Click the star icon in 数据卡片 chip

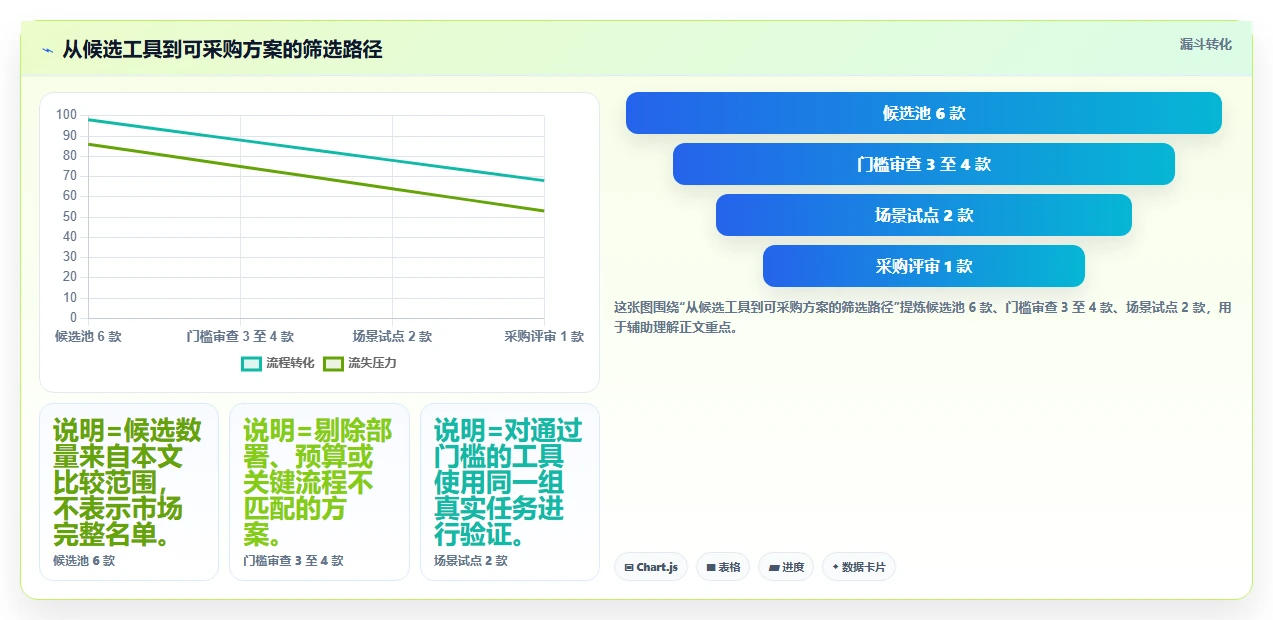point(835,567)
